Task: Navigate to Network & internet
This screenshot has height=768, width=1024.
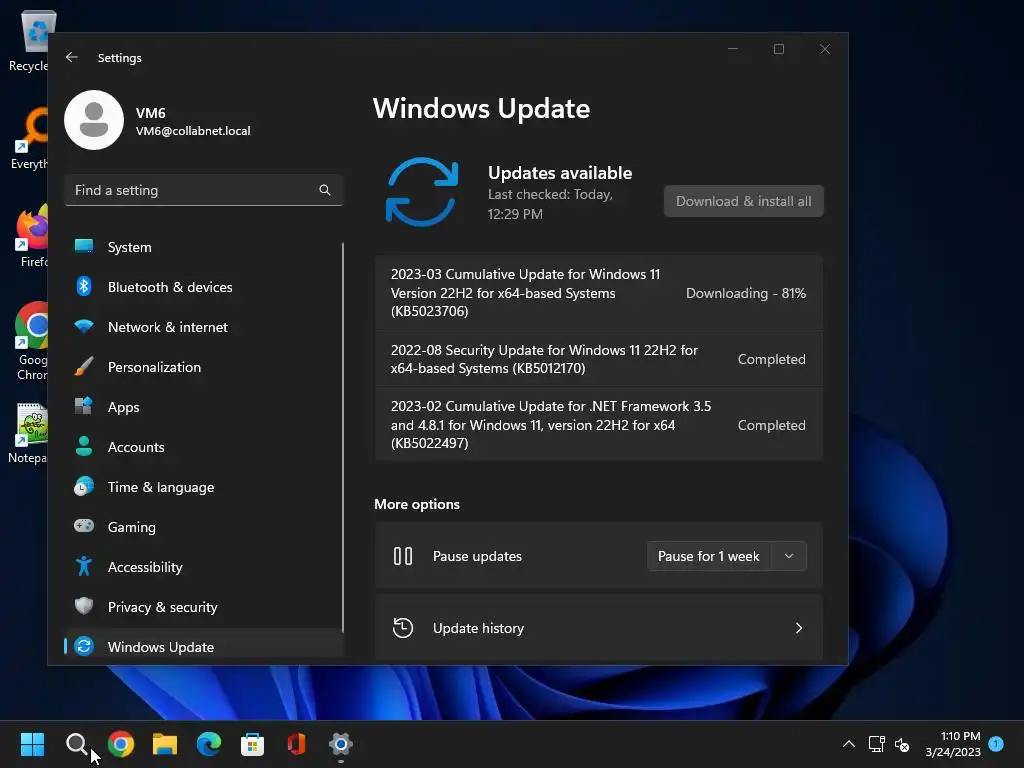Action: (204, 327)
